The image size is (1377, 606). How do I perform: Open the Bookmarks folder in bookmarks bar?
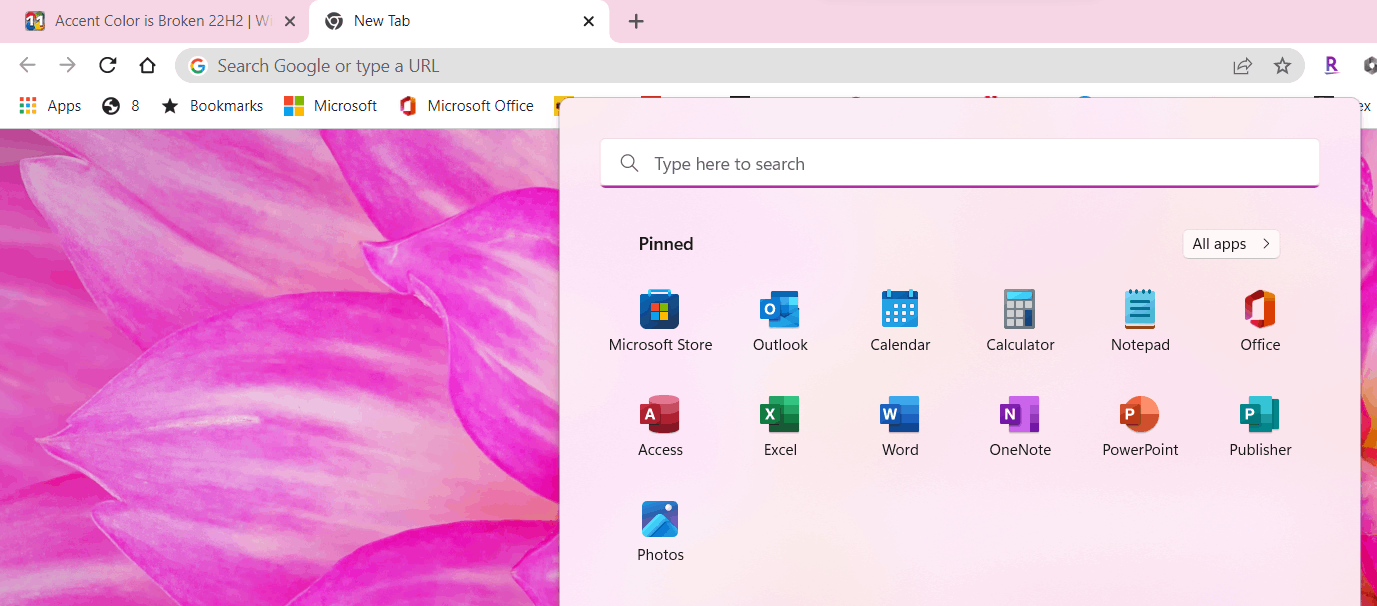tap(212, 106)
